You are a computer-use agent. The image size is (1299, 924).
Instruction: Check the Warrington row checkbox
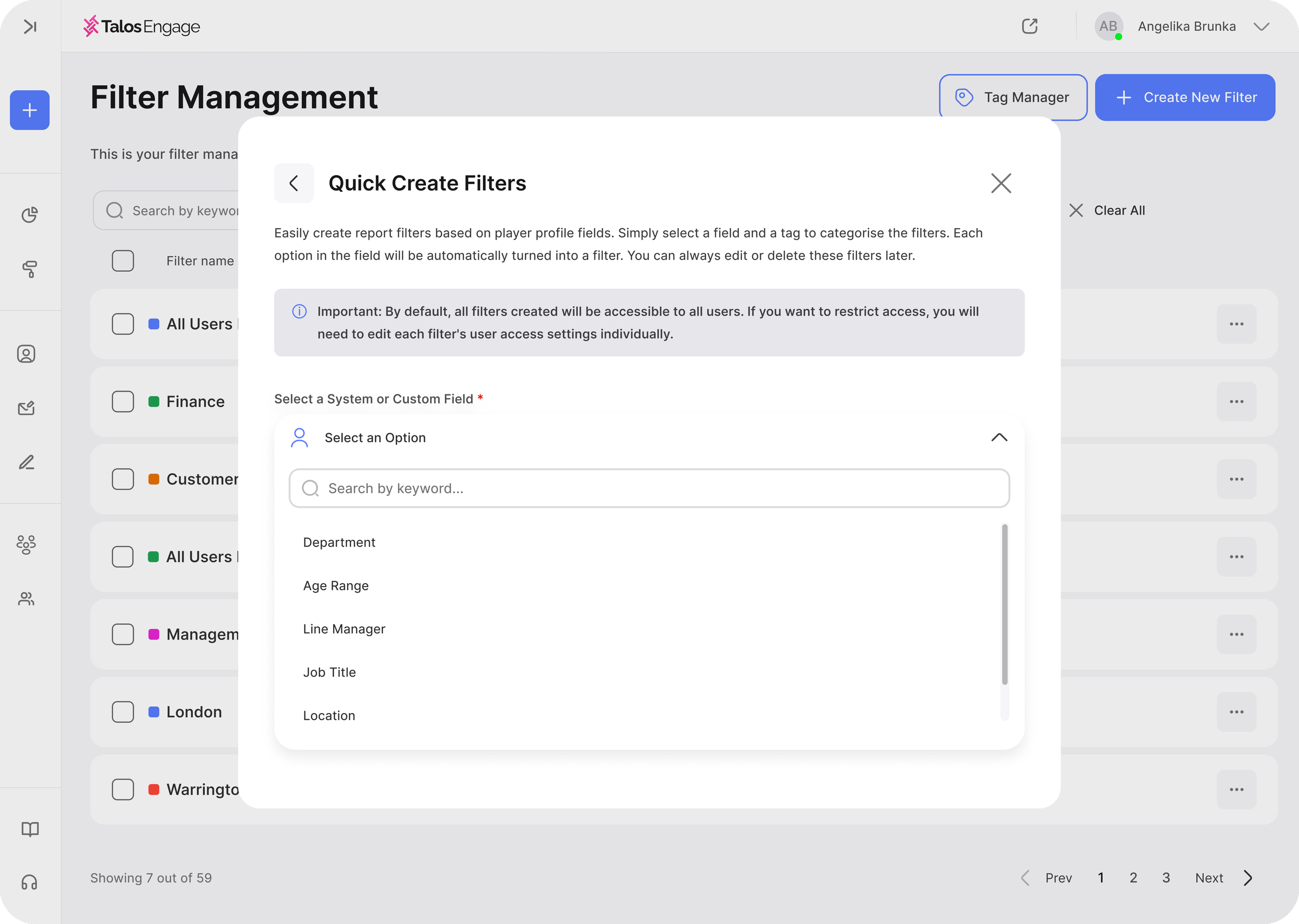coord(123,790)
